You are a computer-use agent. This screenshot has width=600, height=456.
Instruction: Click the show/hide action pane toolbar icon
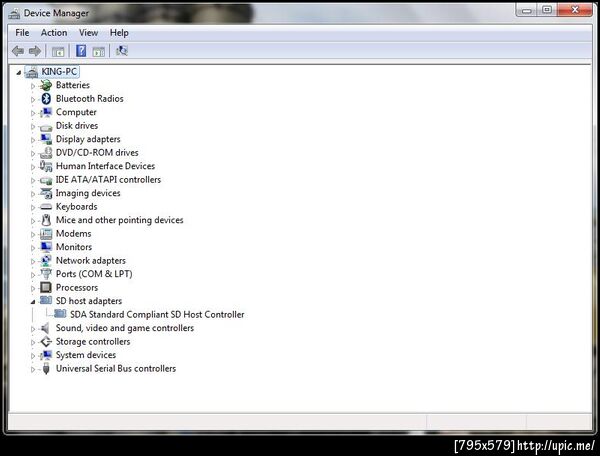pyautogui.click(x=99, y=51)
